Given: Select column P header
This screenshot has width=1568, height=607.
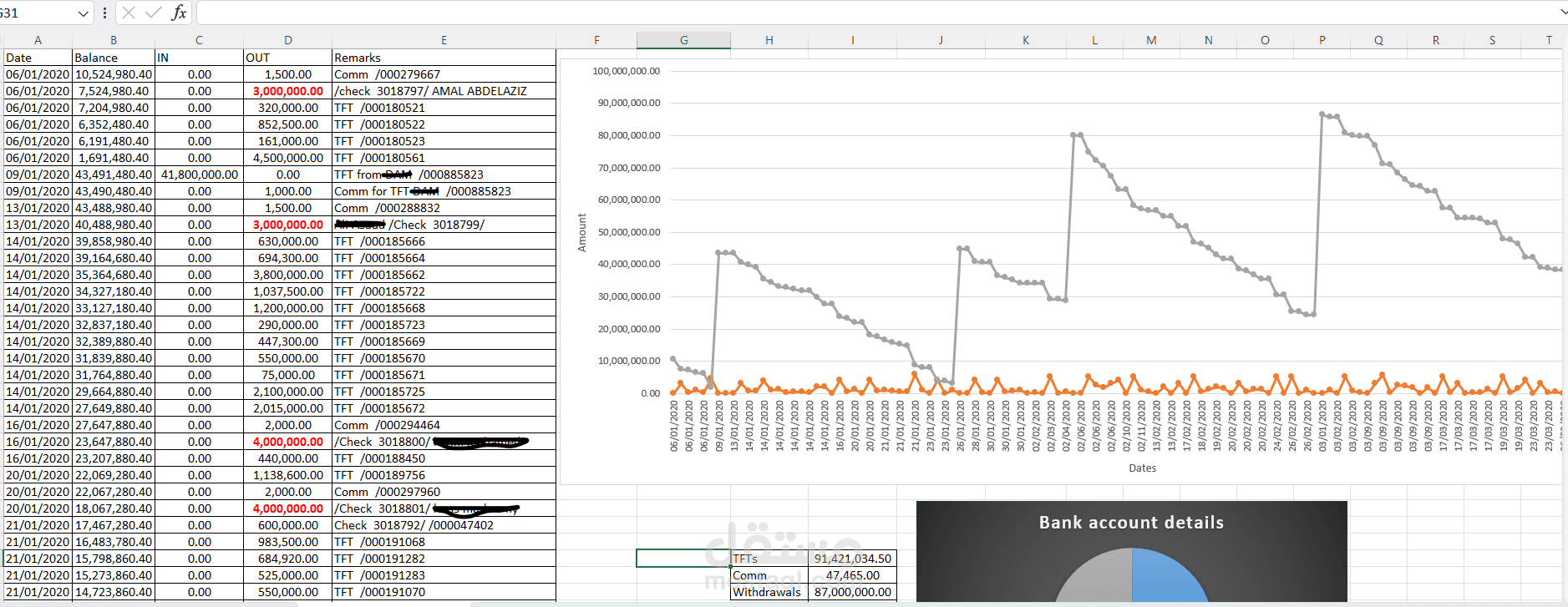Looking at the screenshot, I should coord(1322,40).
